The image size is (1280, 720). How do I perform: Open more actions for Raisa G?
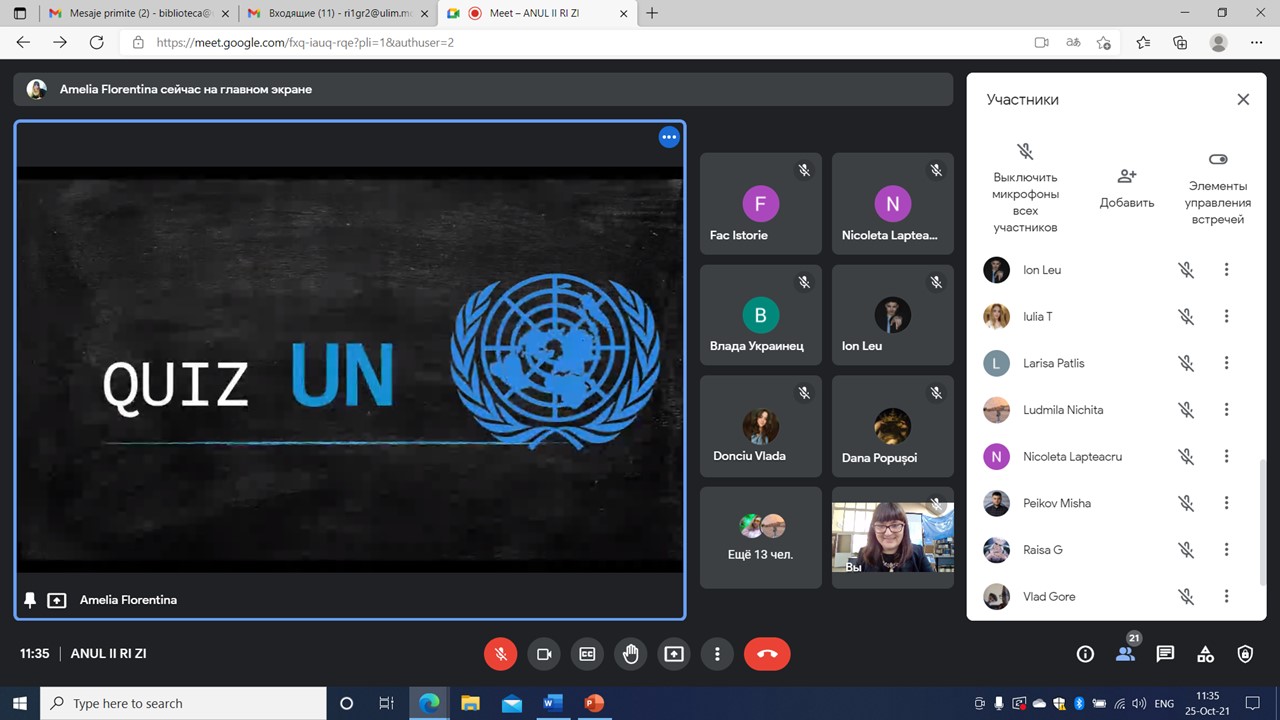click(x=1226, y=550)
